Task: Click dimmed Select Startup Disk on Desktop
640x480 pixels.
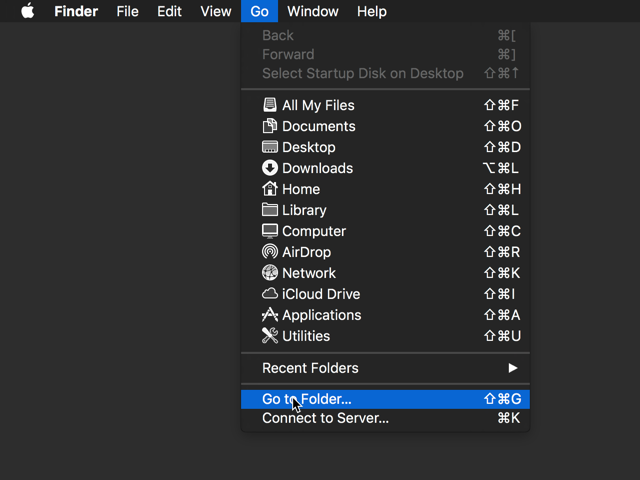Action: click(385, 73)
